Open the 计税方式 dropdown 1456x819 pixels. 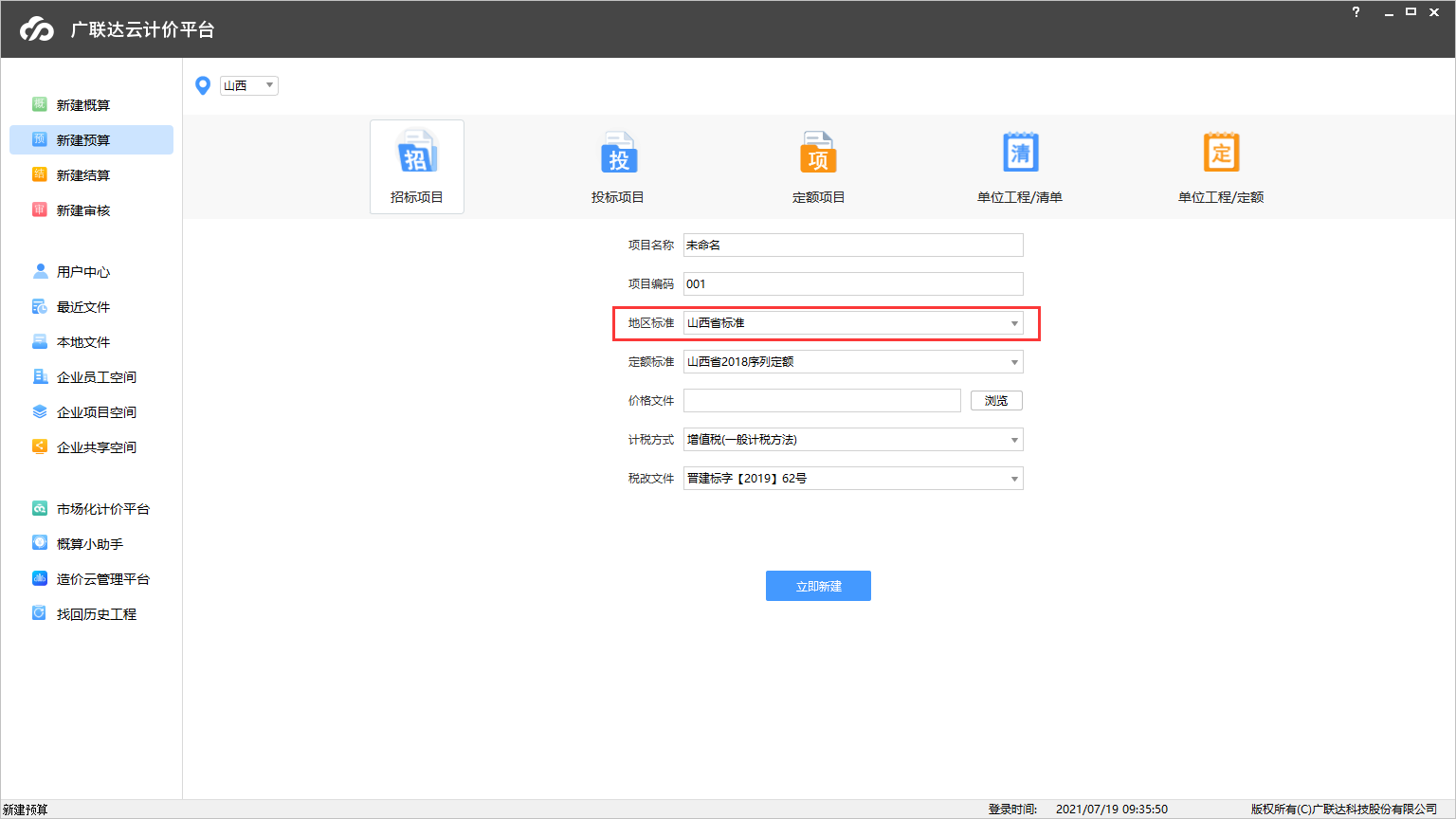tap(853, 440)
